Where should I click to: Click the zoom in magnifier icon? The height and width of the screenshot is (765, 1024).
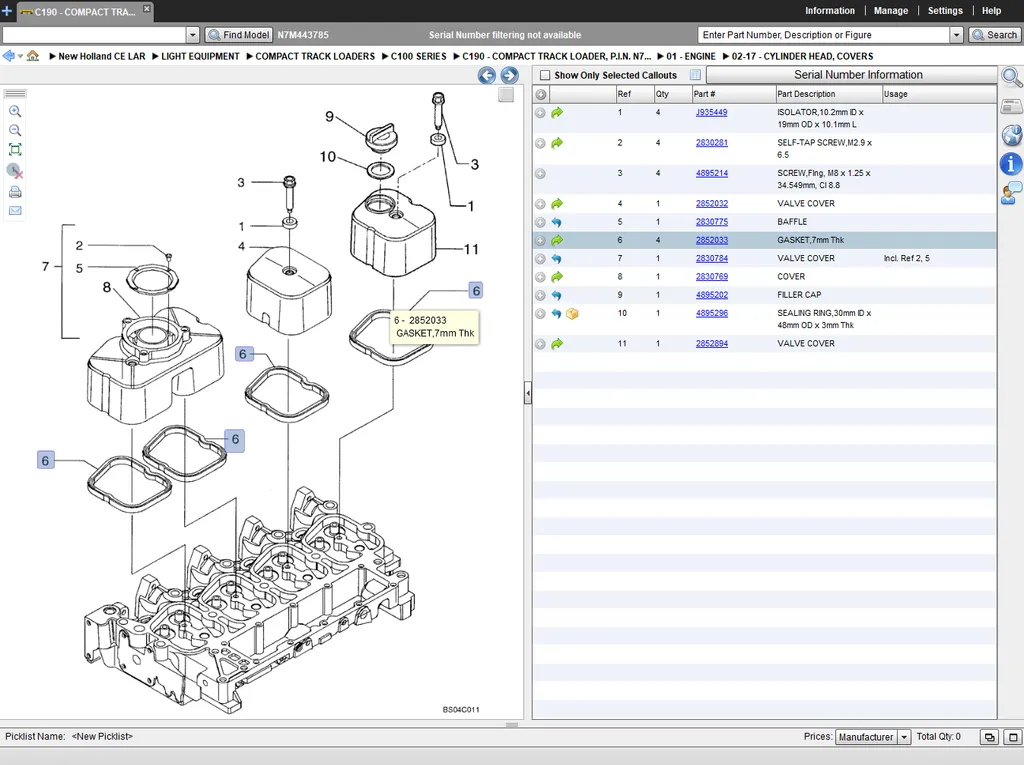(15, 111)
